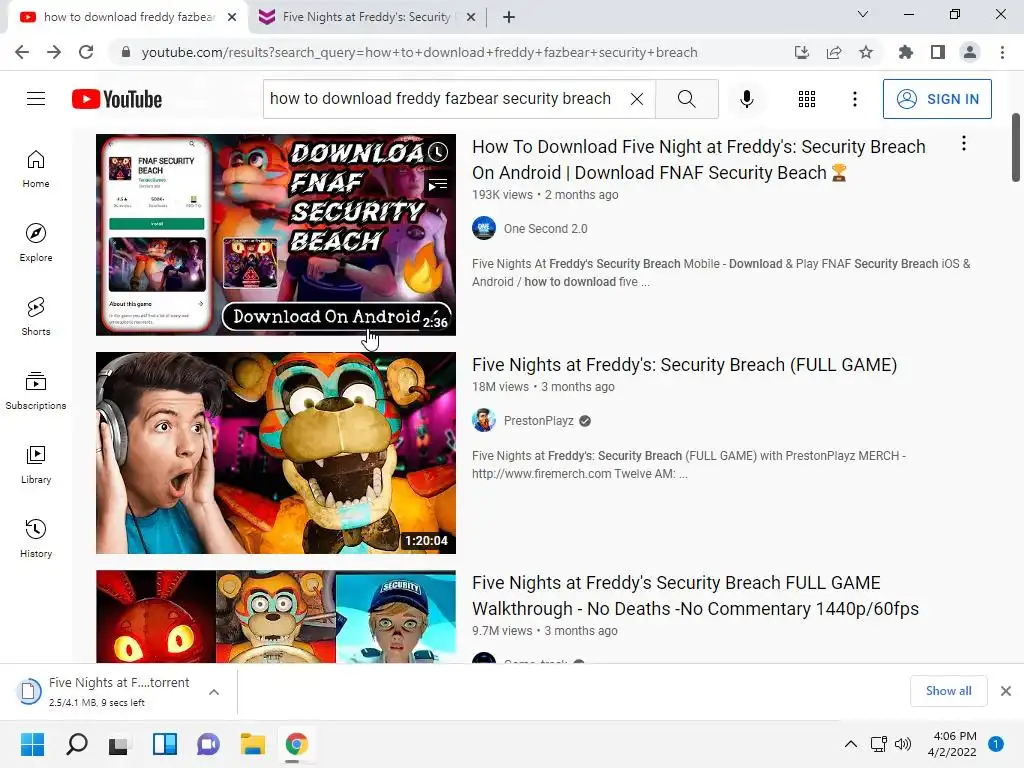
Task: Open History in the sidebar
Action: (36, 538)
